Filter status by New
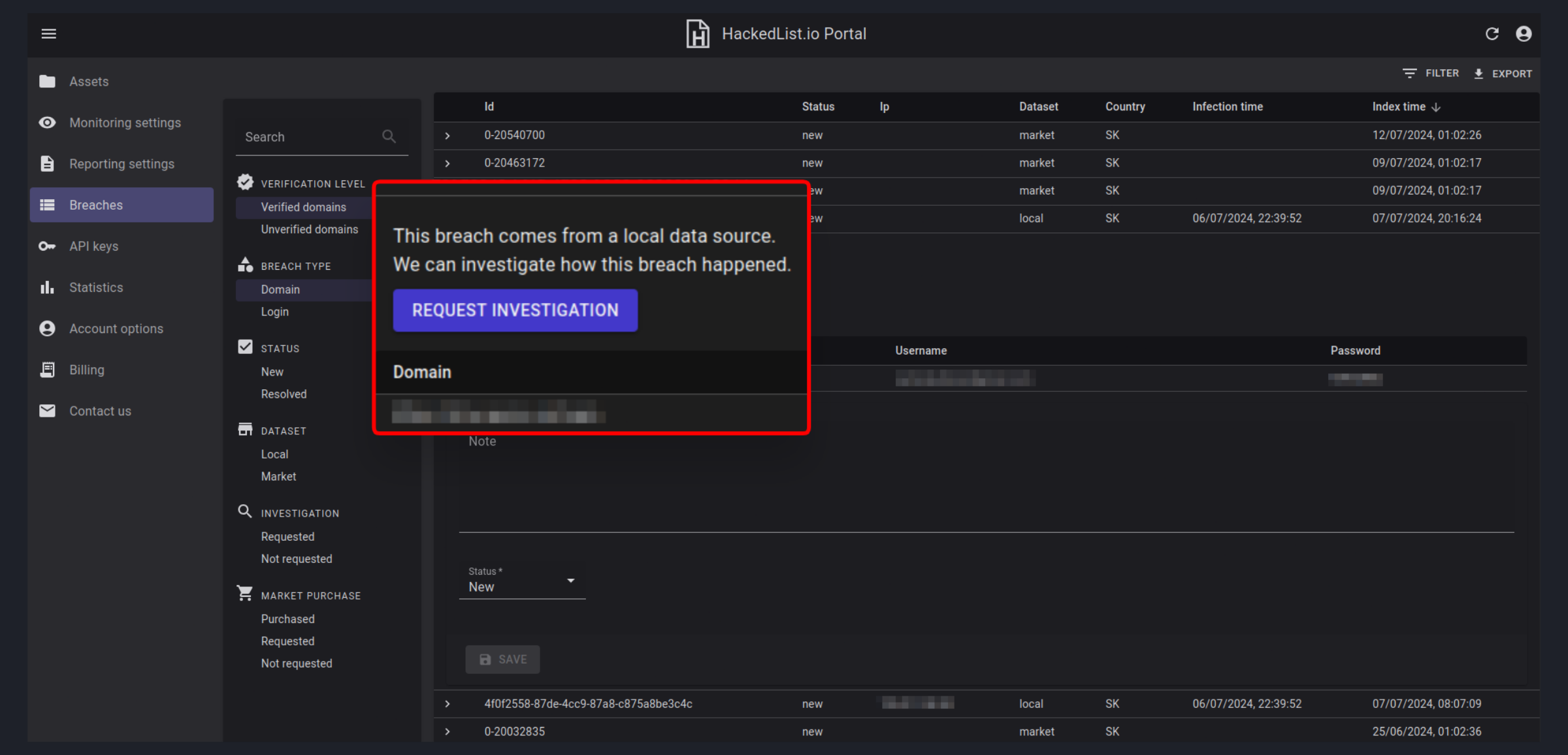Screen dimensions: 1568x755 pyautogui.click(x=272, y=372)
